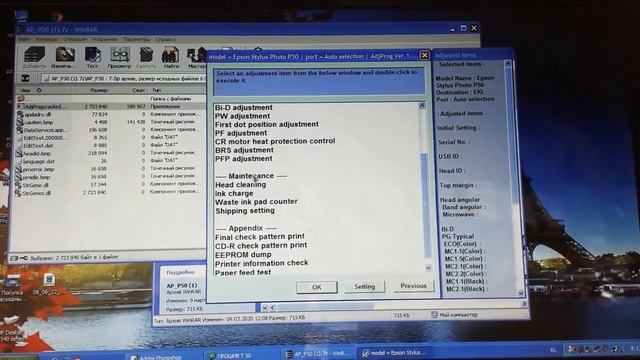Open the Команды menu in WinRAR
This screenshot has width=640, height=360.
pos(47,39)
